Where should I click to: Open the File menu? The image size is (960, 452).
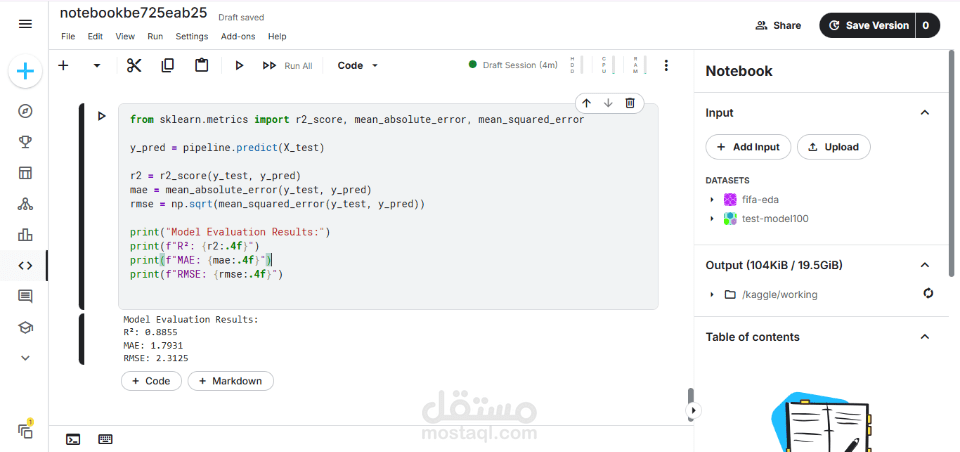[x=68, y=36]
